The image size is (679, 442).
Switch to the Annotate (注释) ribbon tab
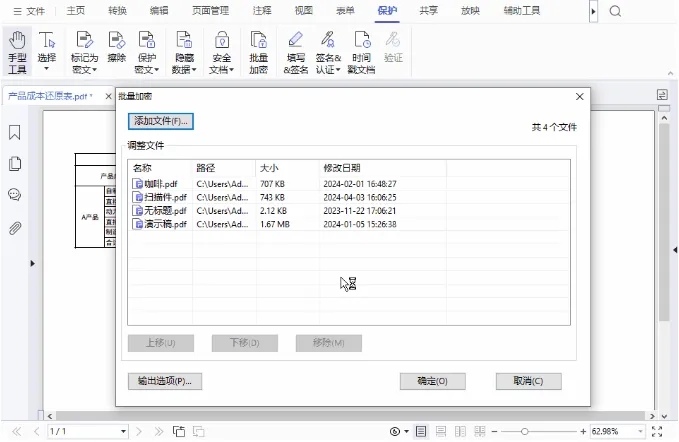(x=262, y=11)
